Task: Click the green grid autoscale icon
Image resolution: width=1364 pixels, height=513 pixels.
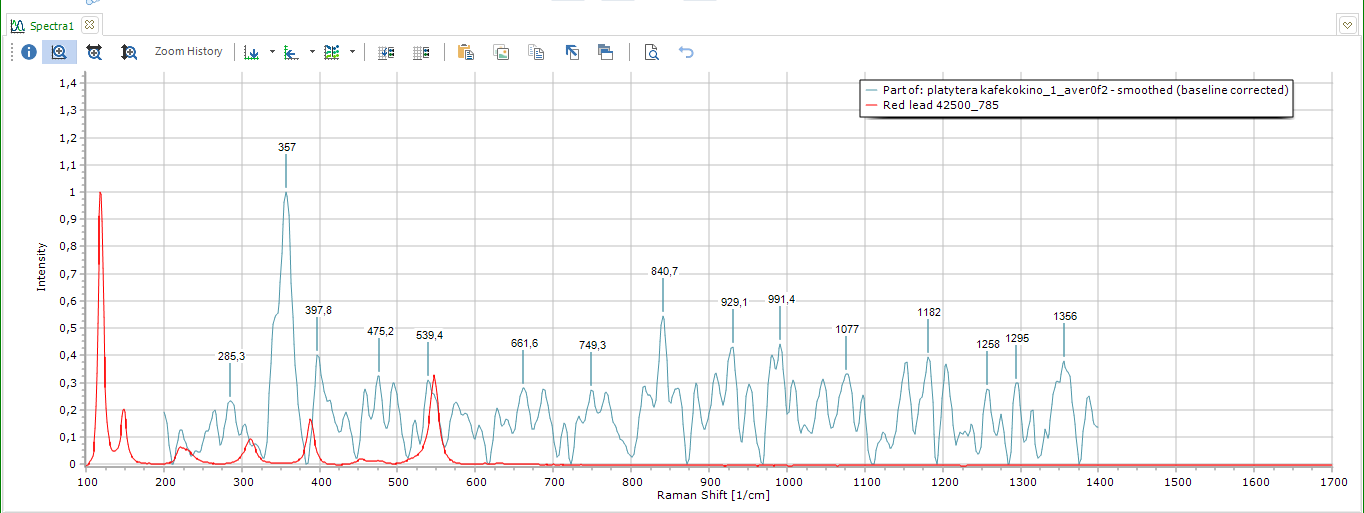Action: (x=332, y=52)
